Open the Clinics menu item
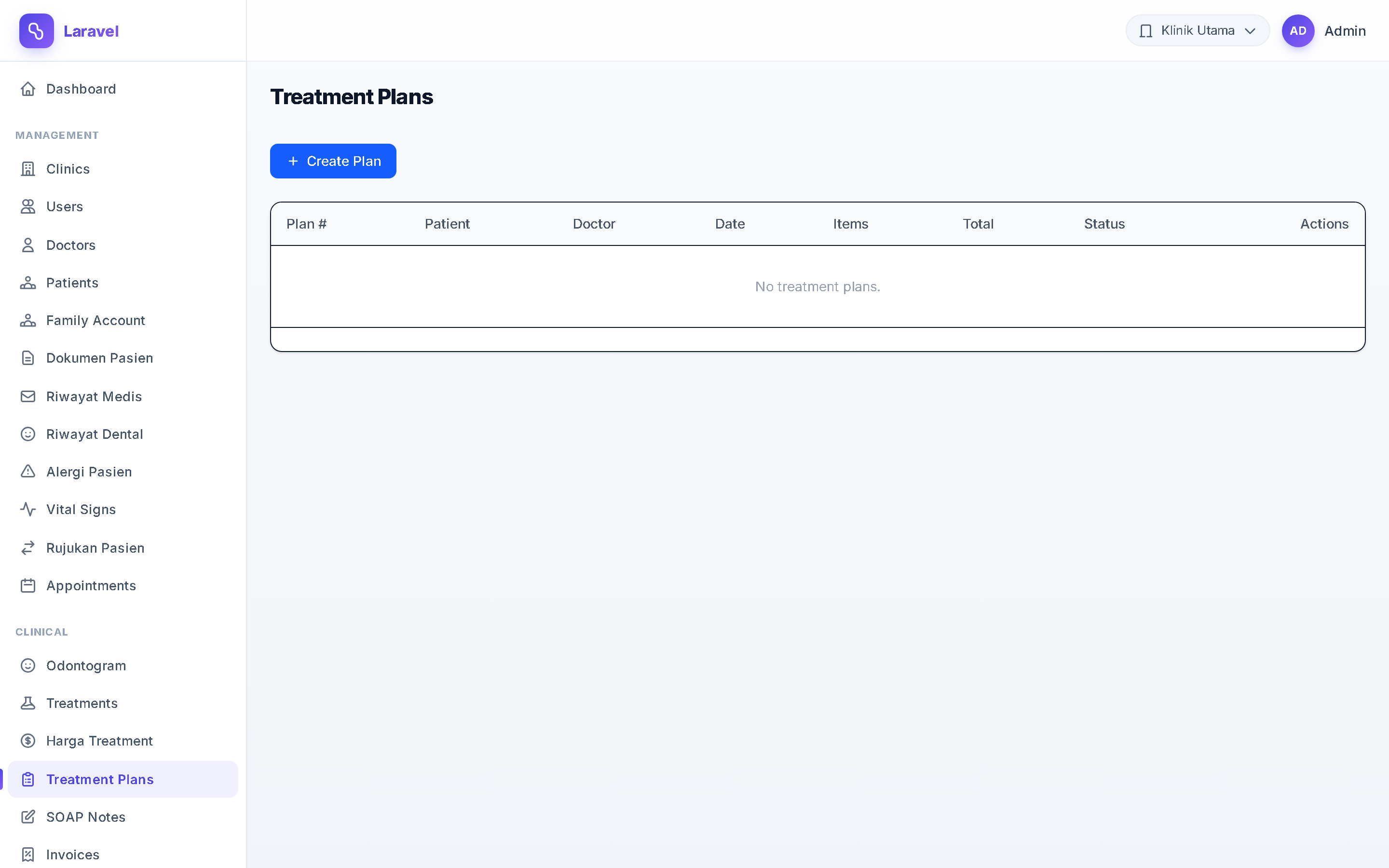This screenshot has width=1389, height=868. (x=123, y=169)
